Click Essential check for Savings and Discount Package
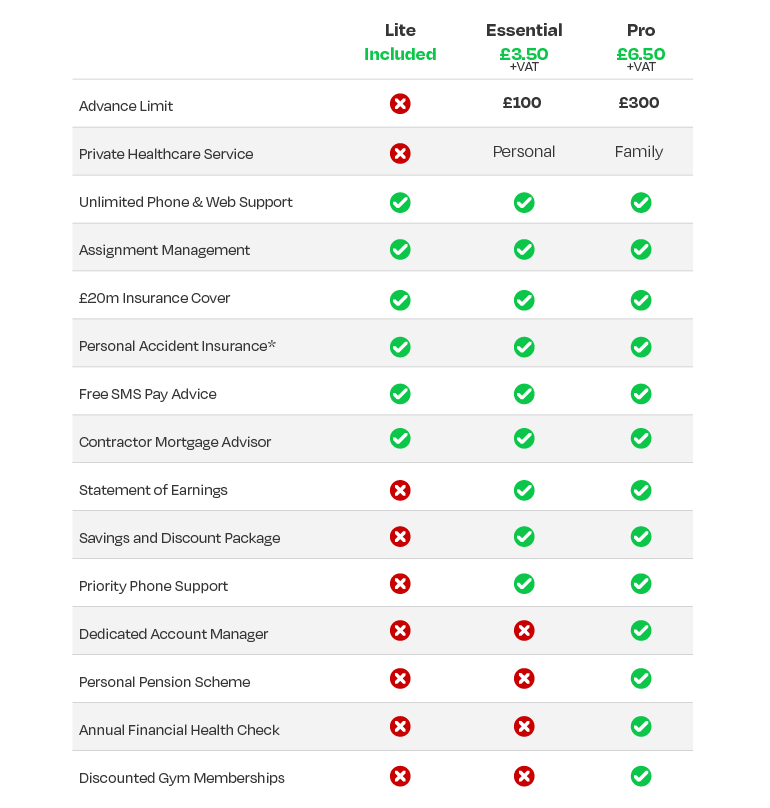This screenshot has height=808, width=770. coord(524,537)
